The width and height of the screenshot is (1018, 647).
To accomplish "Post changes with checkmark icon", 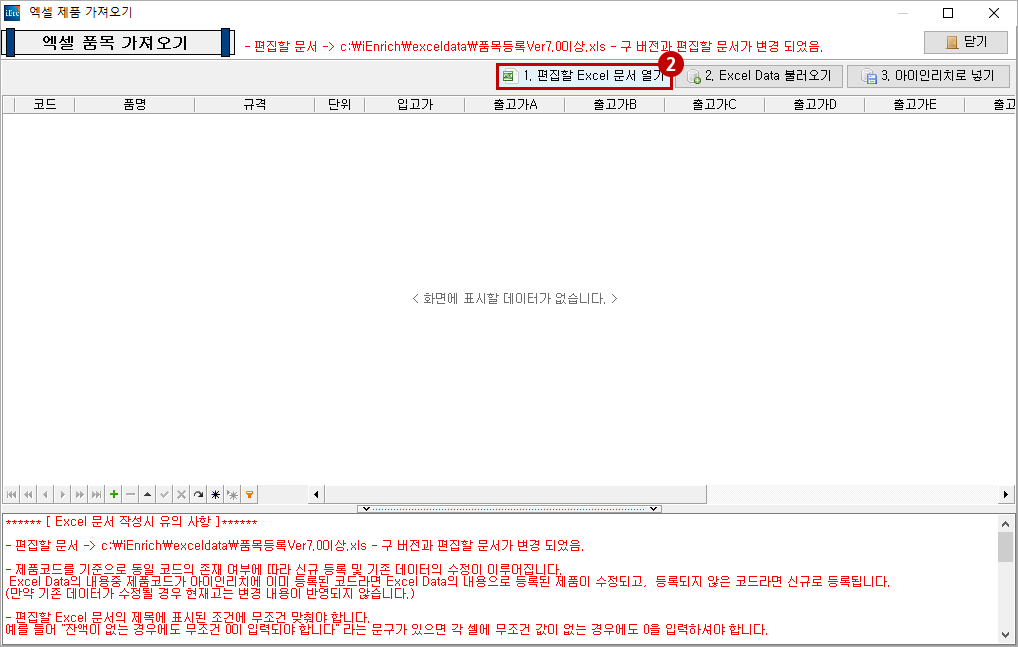I will coord(164,494).
